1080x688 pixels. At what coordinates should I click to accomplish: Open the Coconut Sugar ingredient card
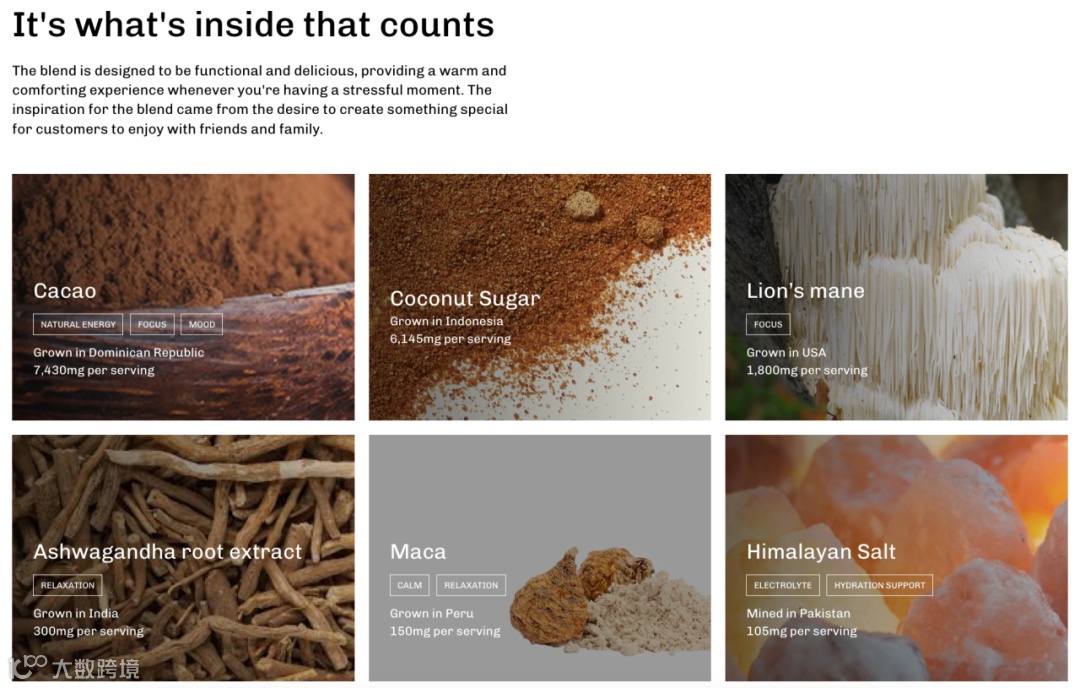pos(539,297)
